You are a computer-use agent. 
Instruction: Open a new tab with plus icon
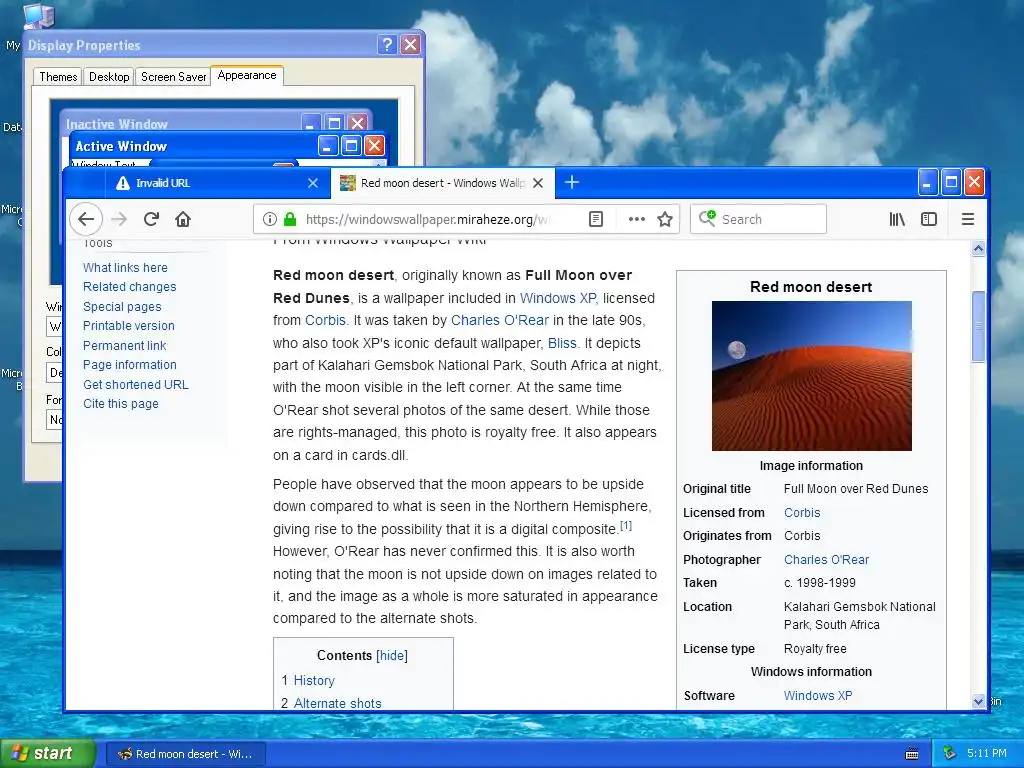pyautogui.click(x=571, y=182)
